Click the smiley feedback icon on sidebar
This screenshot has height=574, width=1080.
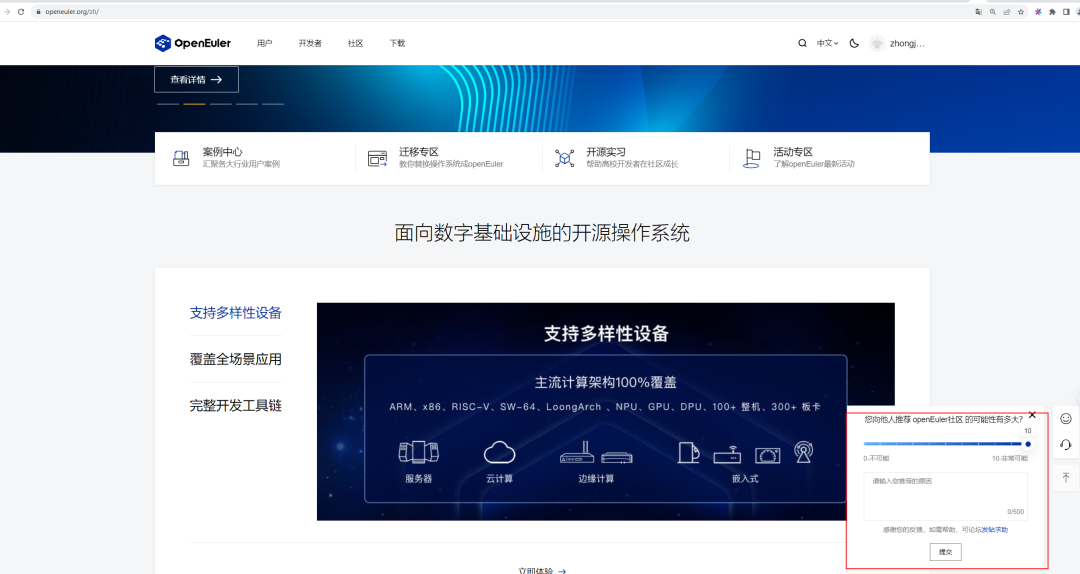click(1066, 418)
